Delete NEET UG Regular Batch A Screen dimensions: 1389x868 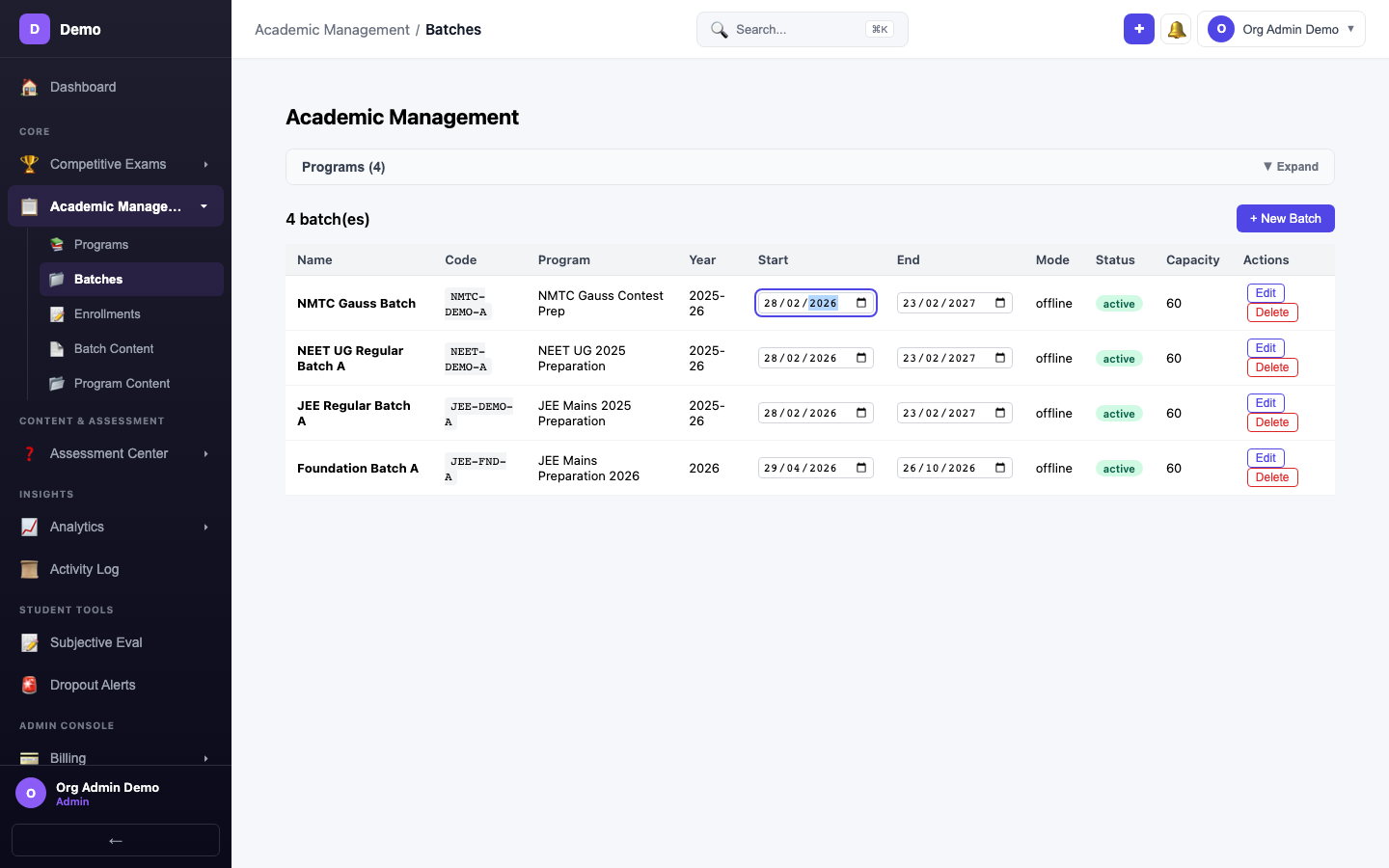pyautogui.click(x=1272, y=367)
